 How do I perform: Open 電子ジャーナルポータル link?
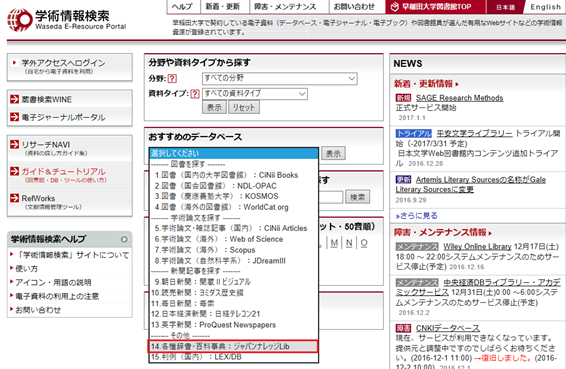(64, 117)
